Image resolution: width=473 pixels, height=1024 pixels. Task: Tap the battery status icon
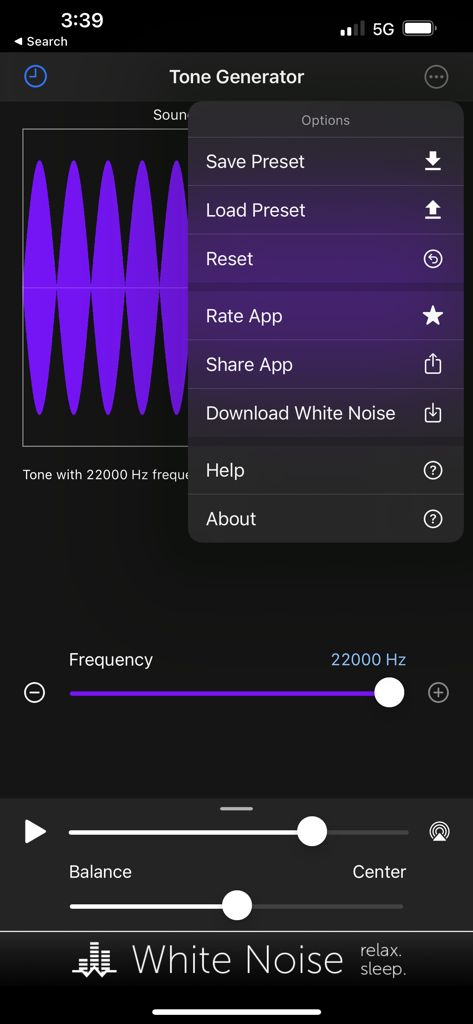click(420, 29)
